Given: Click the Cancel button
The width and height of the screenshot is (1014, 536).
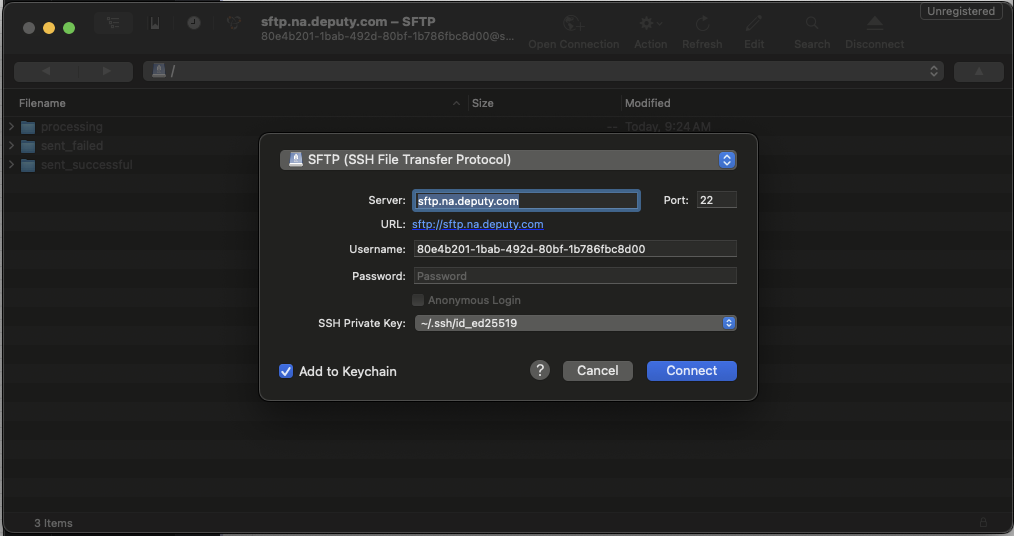Looking at the screenshot, I should click(598, 370).
